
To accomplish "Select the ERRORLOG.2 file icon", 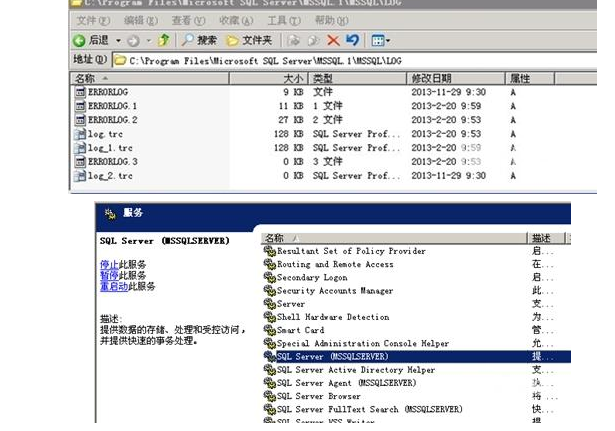I will tap(80, 120).
